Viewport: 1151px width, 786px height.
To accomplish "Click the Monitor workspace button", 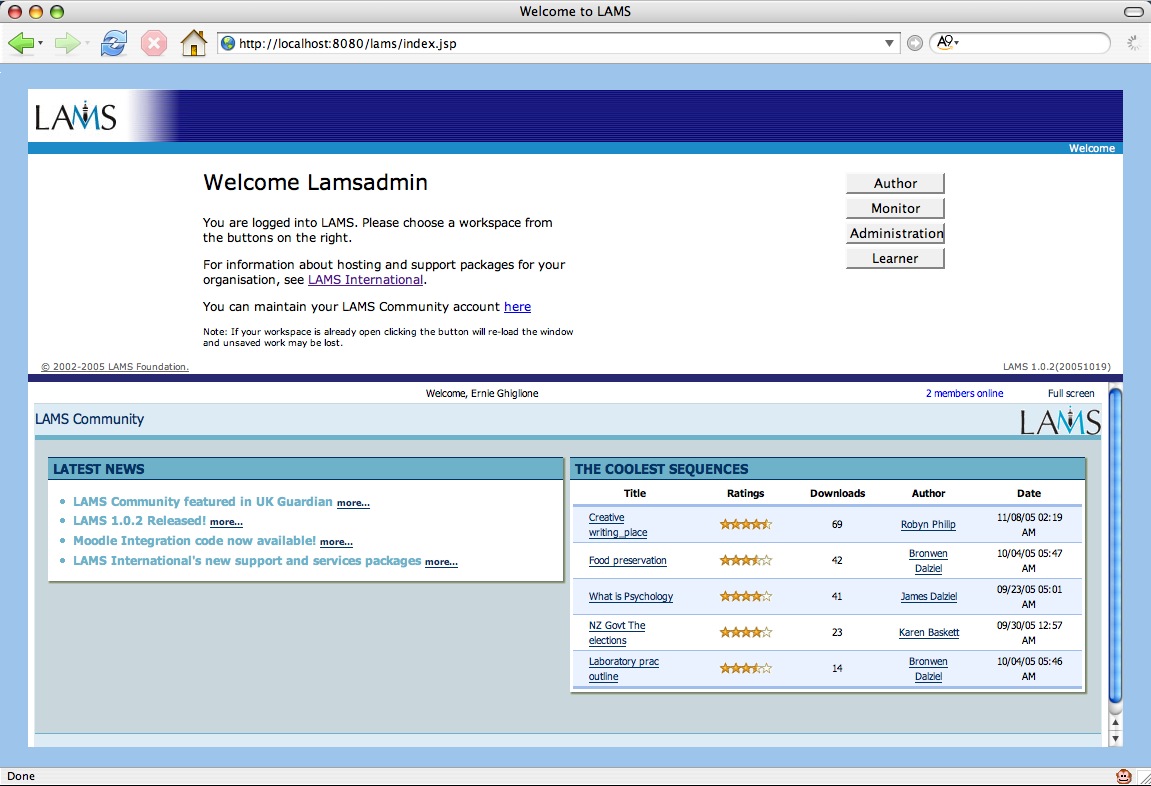I will pos(895,208).
